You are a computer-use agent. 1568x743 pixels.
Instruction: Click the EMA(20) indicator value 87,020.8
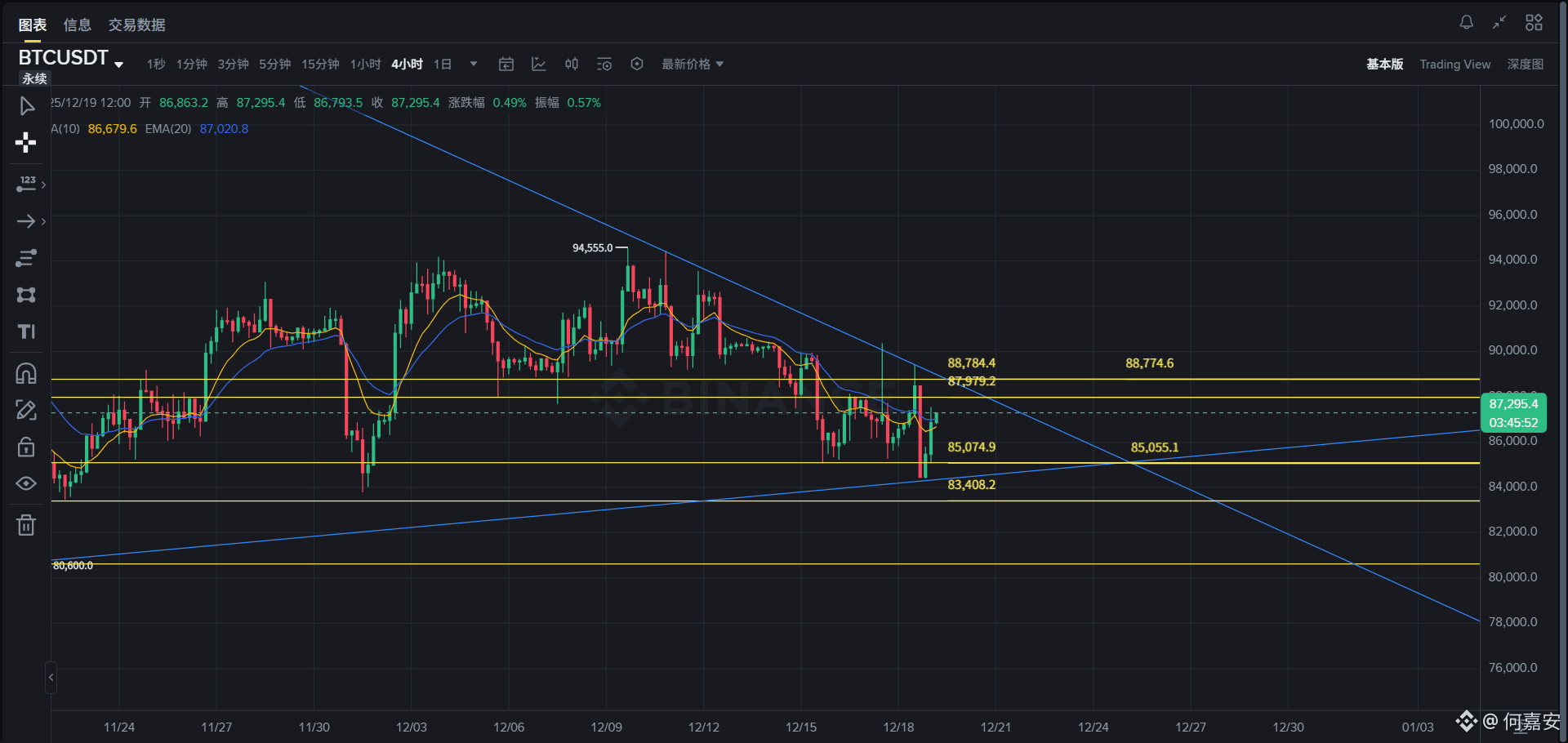point(224,129)
